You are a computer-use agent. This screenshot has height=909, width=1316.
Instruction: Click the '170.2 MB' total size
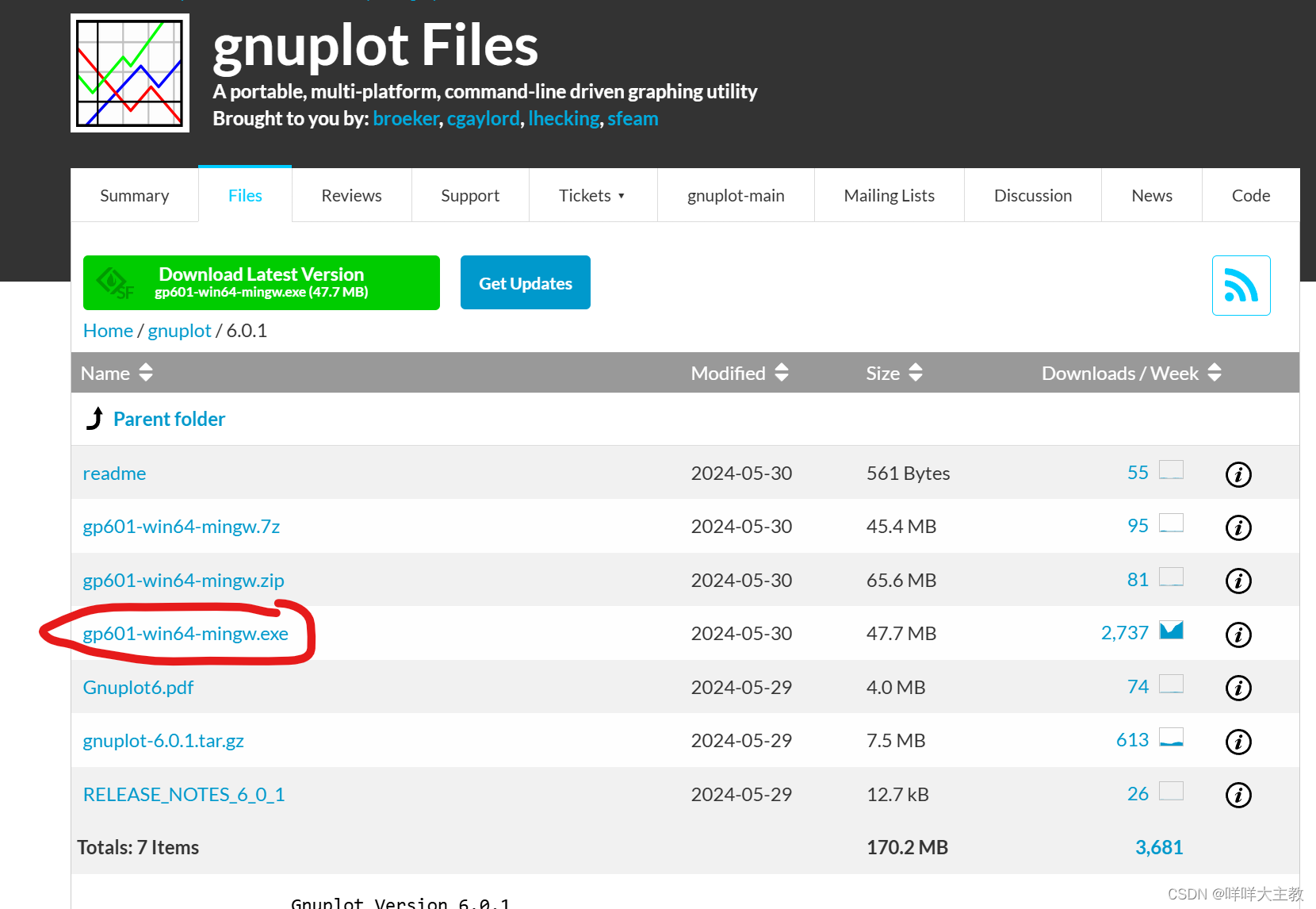tap(907, 847)
